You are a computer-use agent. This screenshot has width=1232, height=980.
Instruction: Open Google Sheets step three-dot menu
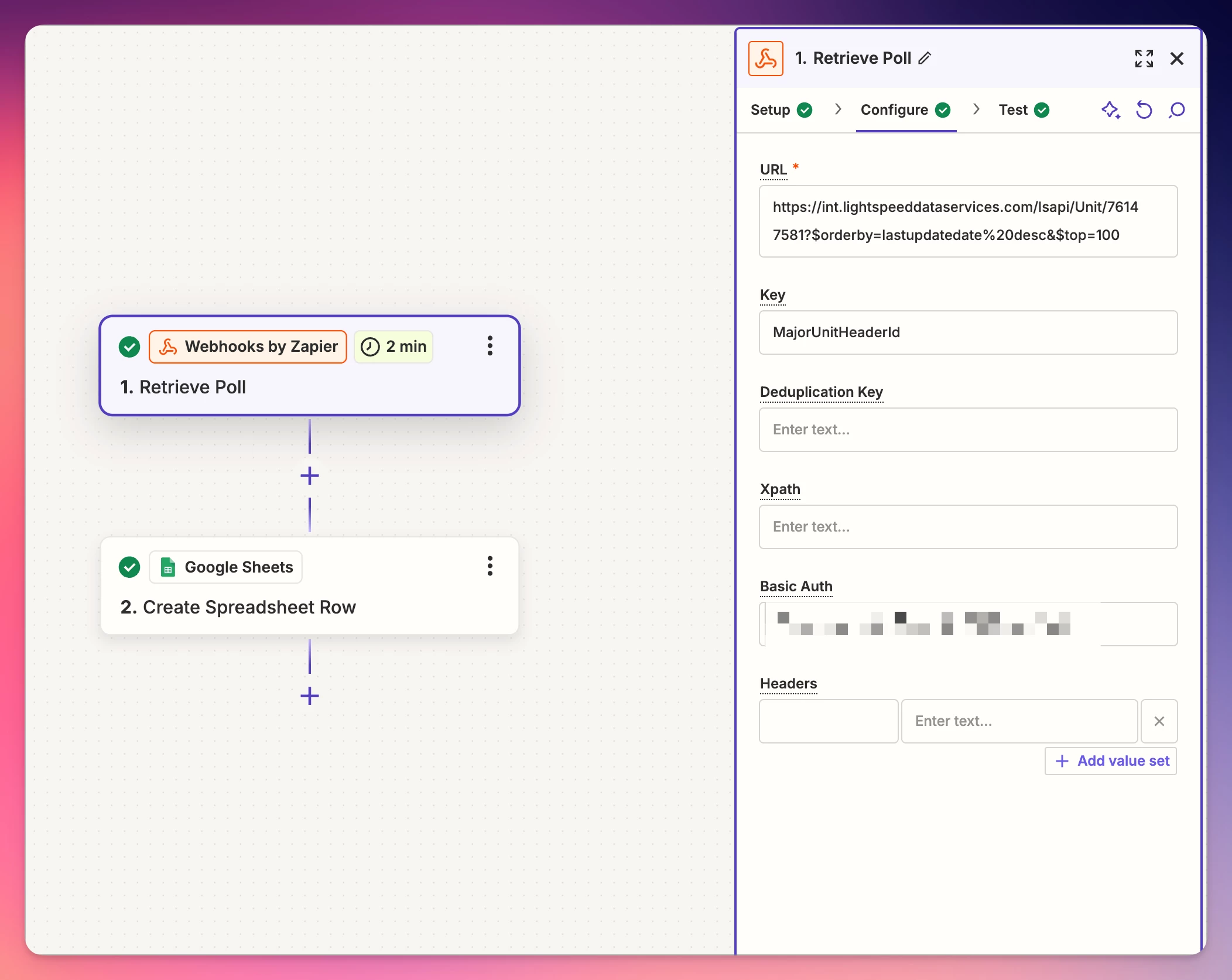490,566
